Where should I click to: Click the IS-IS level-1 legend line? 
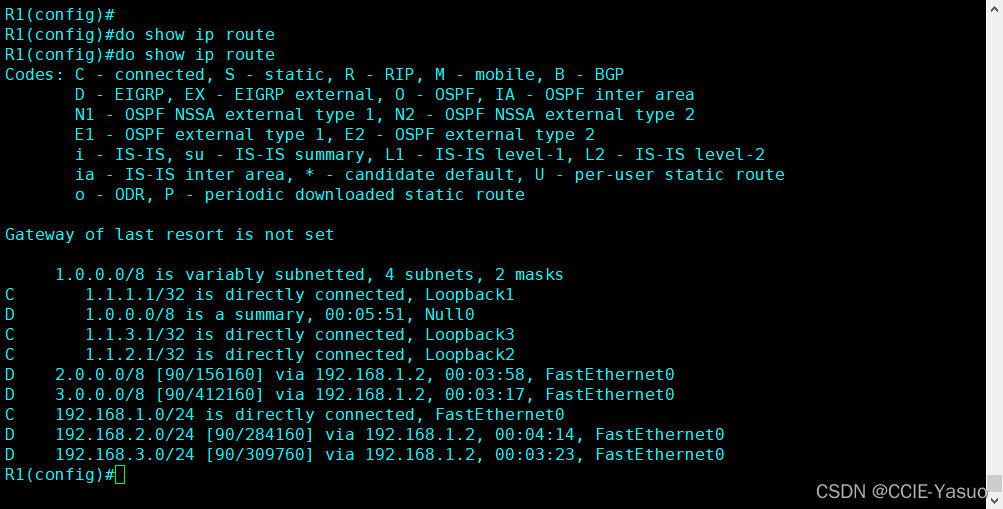click(420, 155)
